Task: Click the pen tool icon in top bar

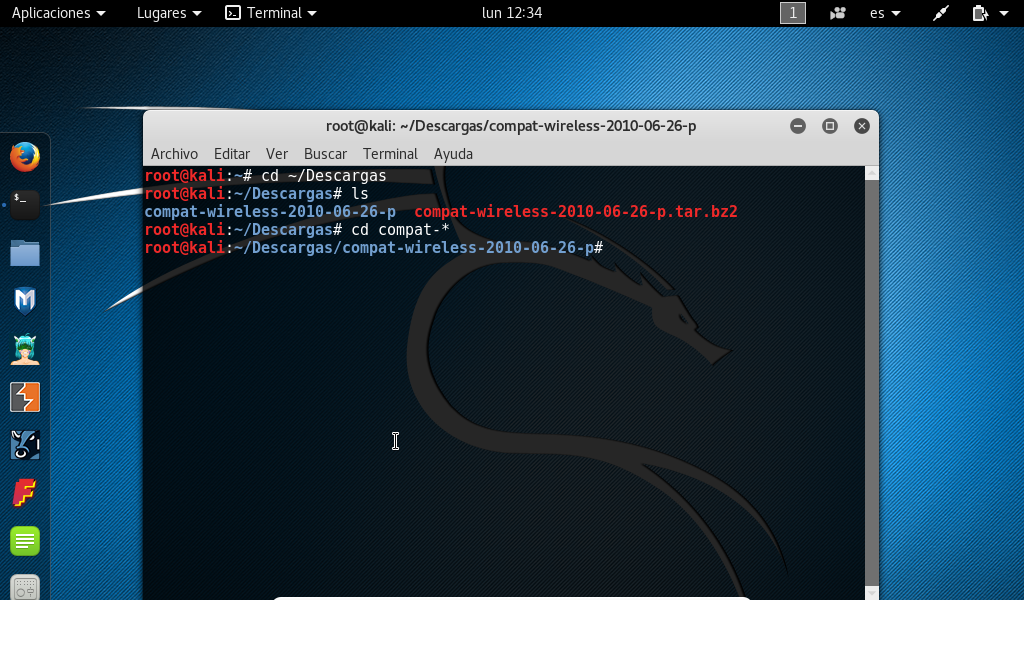Action: point(940,13)
